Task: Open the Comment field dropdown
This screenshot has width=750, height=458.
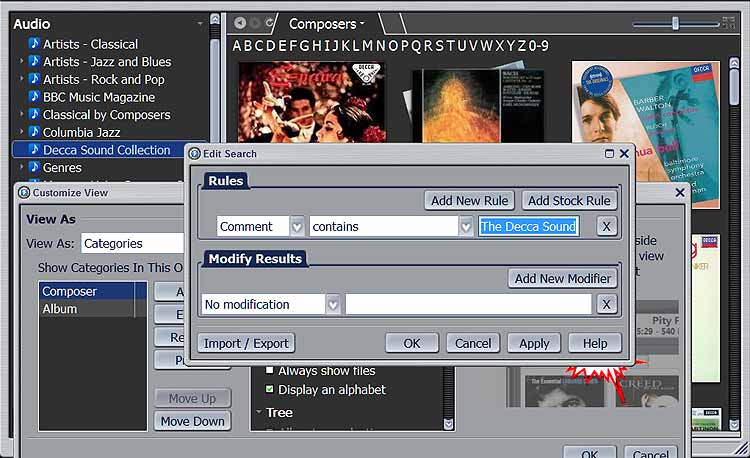Action: [x=297, y=227]
